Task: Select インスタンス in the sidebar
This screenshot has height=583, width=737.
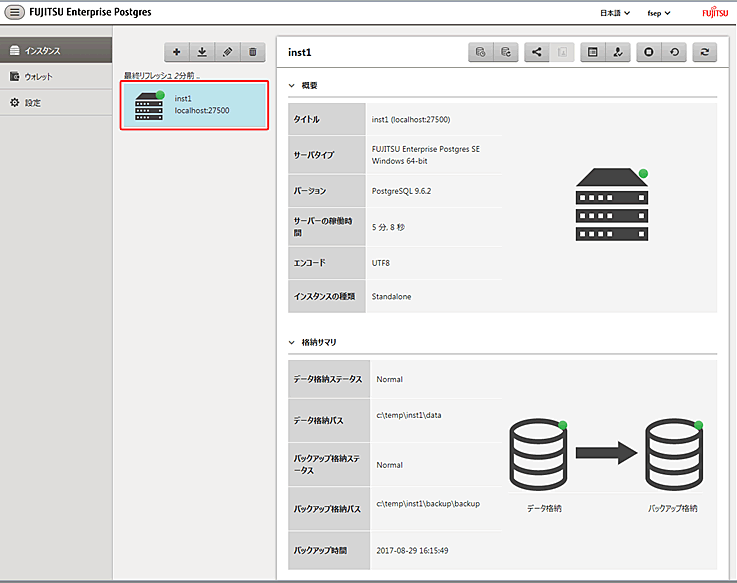Action: (56, 50)
